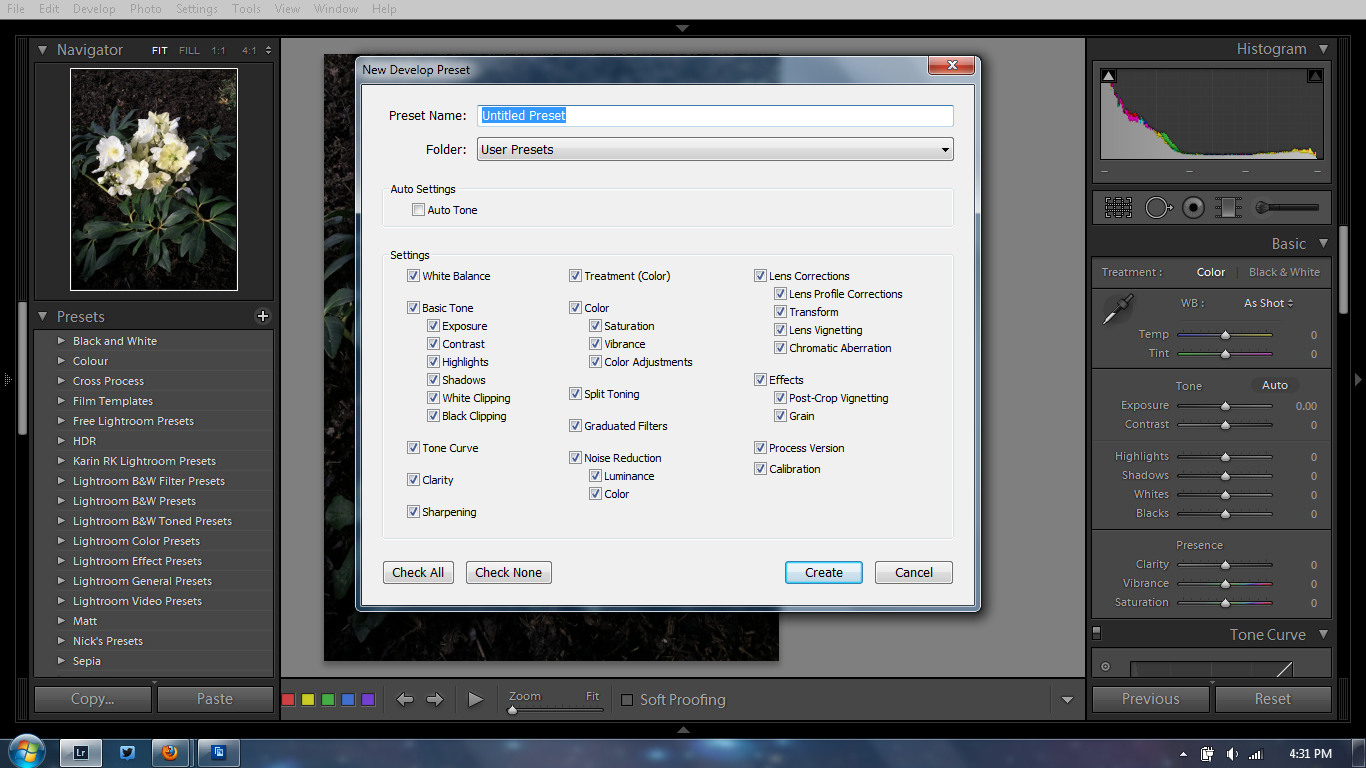Viewport: 1366px width, 768px height.
Task: Open toolbar content dropdown arrow
Action: coord(1067,700)
